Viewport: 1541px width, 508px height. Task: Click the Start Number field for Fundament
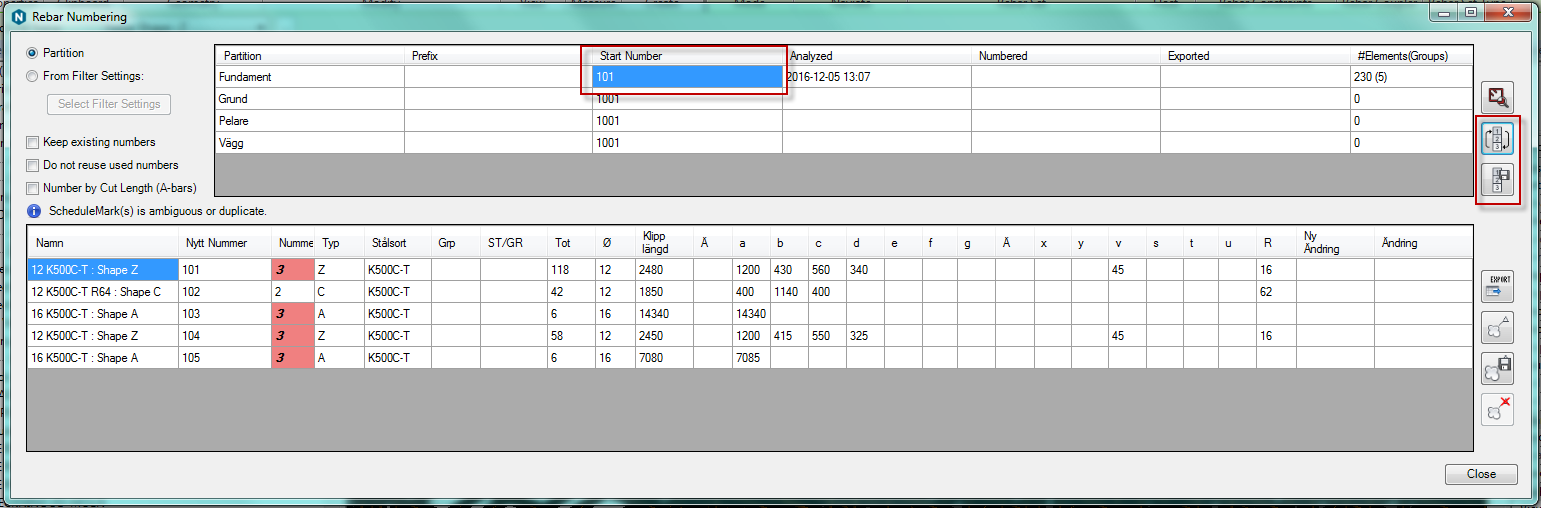pos(686,77)
